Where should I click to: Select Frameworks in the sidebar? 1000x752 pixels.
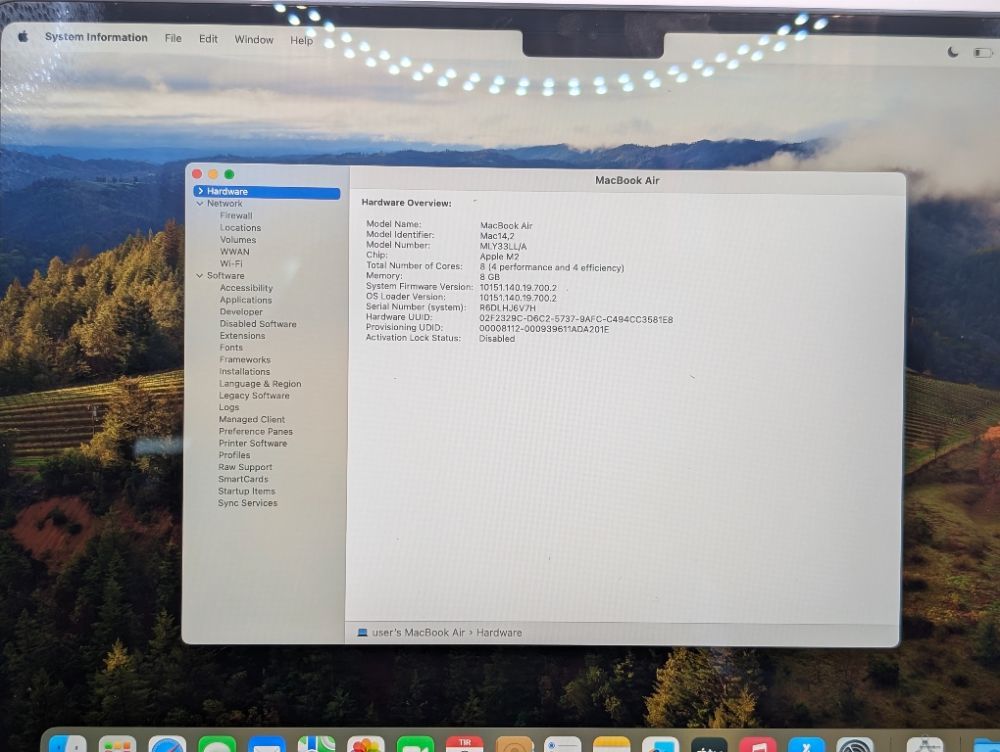coord(245,360)
